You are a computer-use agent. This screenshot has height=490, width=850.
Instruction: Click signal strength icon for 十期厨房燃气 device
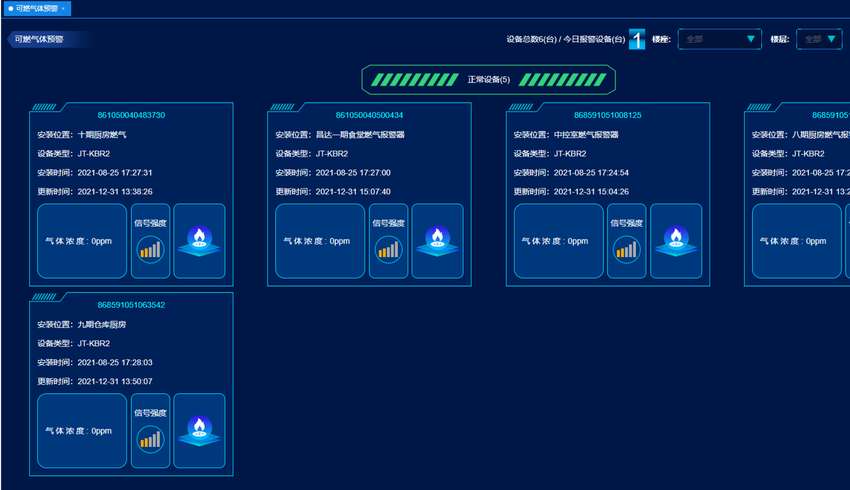coord(150,248)
